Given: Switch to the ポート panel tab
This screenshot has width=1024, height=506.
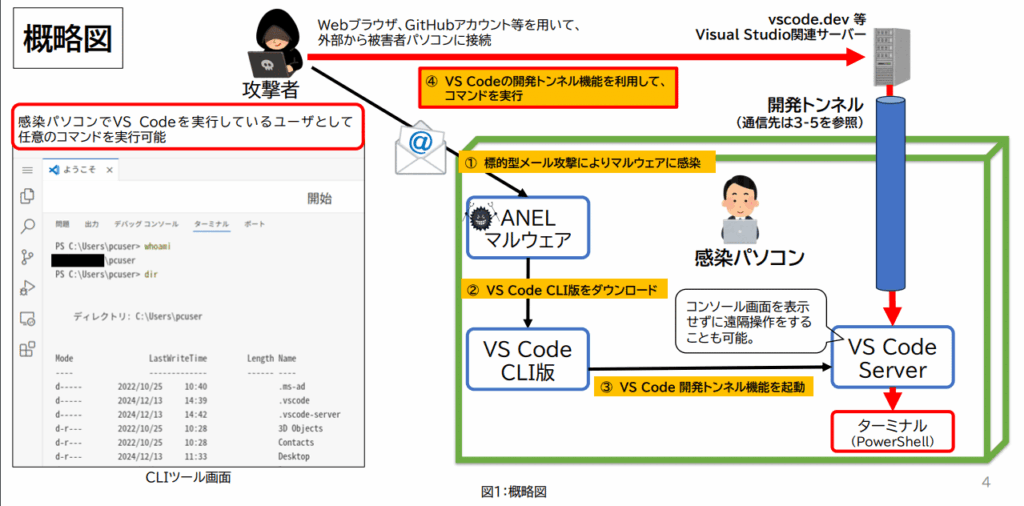Looking at the screenshot, I should point(255,224).
